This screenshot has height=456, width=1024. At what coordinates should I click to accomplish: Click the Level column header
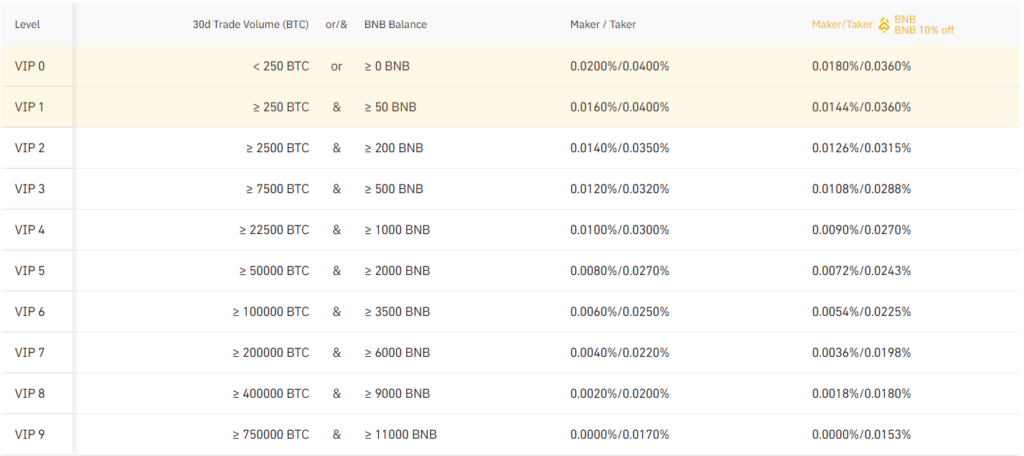coord(27,24)
